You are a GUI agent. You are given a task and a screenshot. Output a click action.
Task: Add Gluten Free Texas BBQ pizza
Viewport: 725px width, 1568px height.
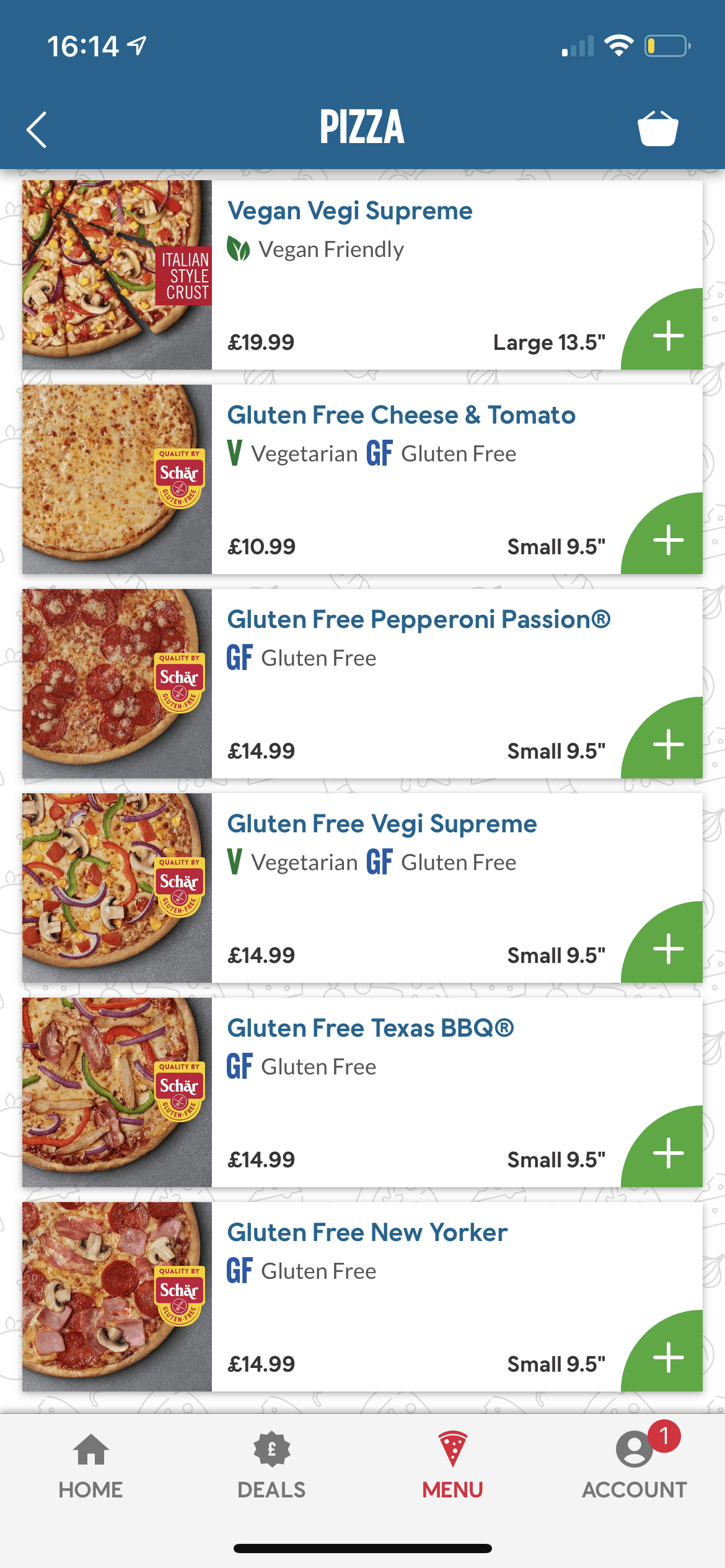[668, 1153]
